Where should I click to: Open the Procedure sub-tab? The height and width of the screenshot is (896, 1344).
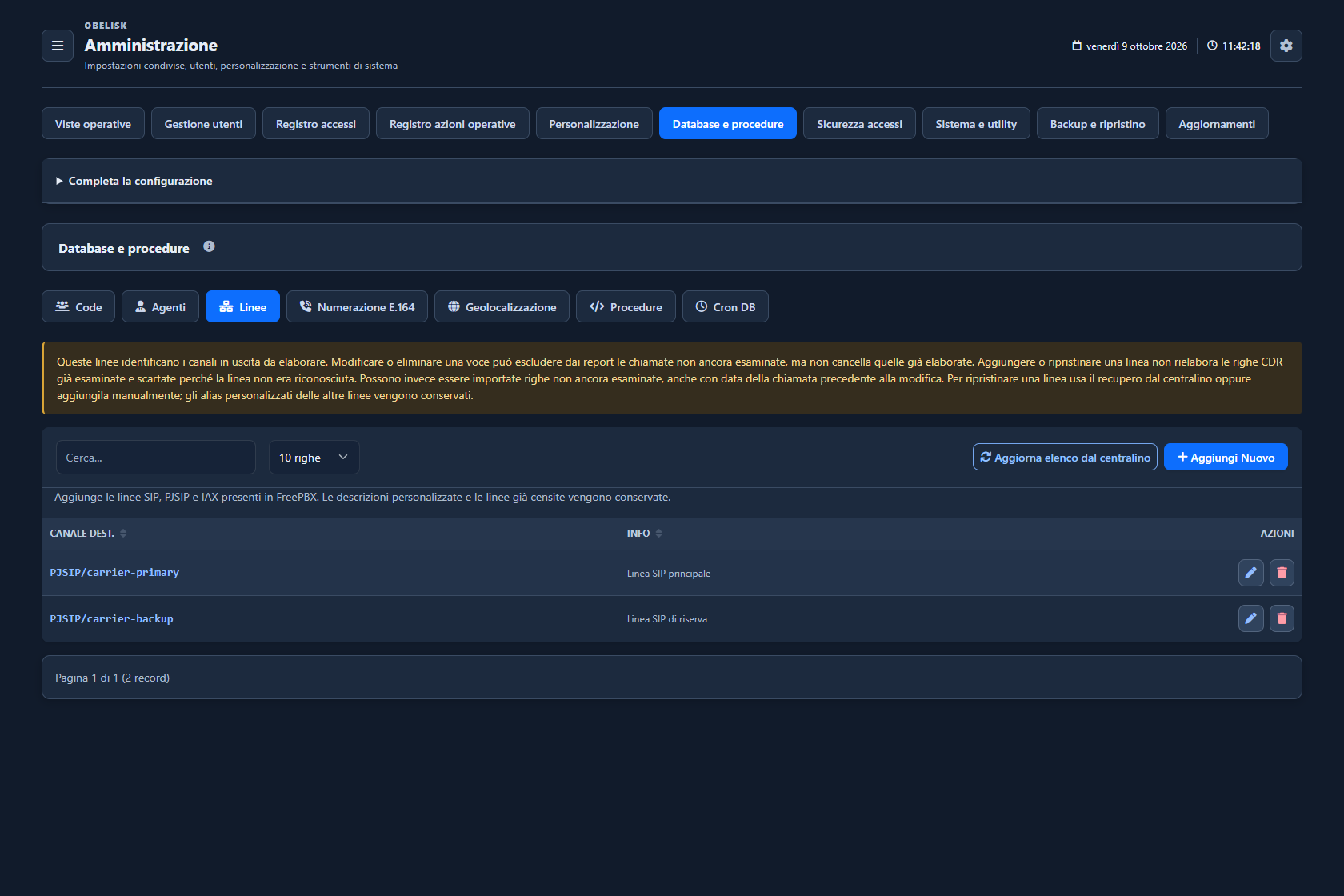tap(626, 306)
